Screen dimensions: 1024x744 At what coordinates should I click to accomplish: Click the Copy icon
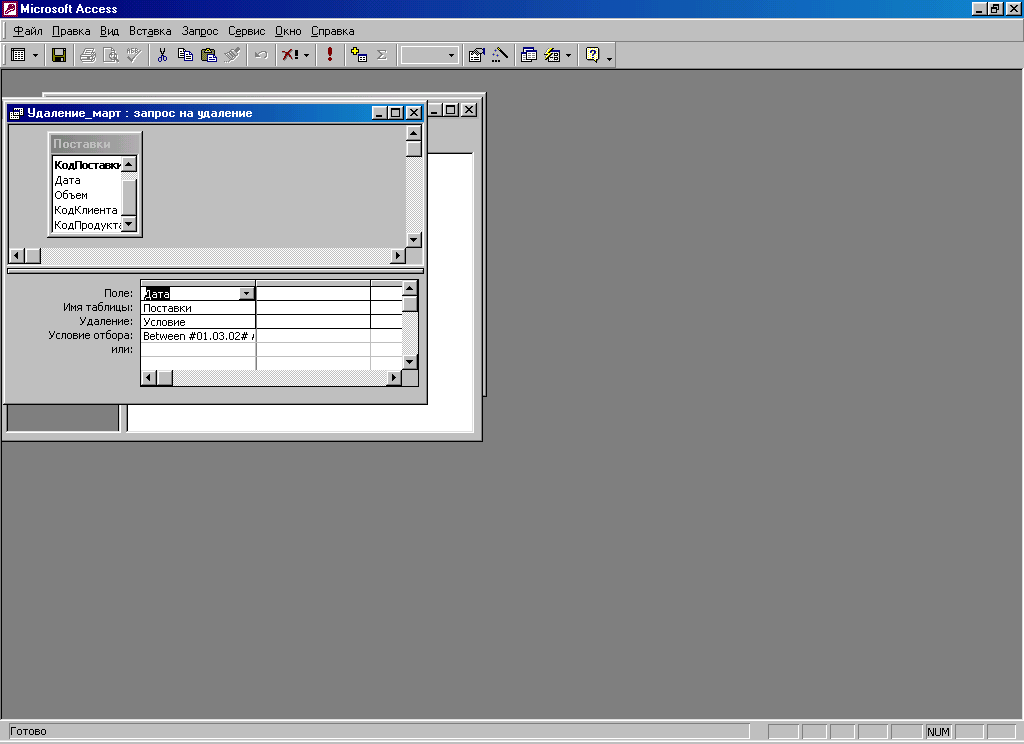pyautogui.click(x=185, y=56)
